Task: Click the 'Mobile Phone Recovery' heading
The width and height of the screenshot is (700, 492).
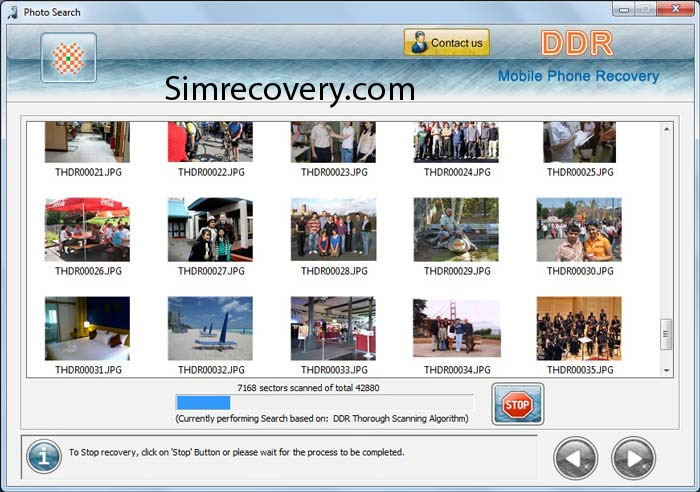Action: (579, 76)
